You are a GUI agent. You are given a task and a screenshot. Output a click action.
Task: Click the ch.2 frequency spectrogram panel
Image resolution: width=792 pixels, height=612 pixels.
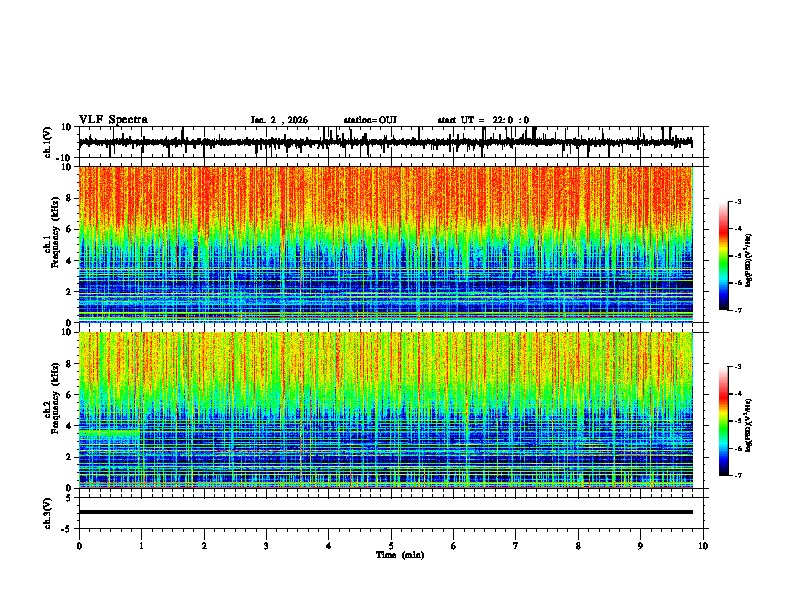pos(386,410)
